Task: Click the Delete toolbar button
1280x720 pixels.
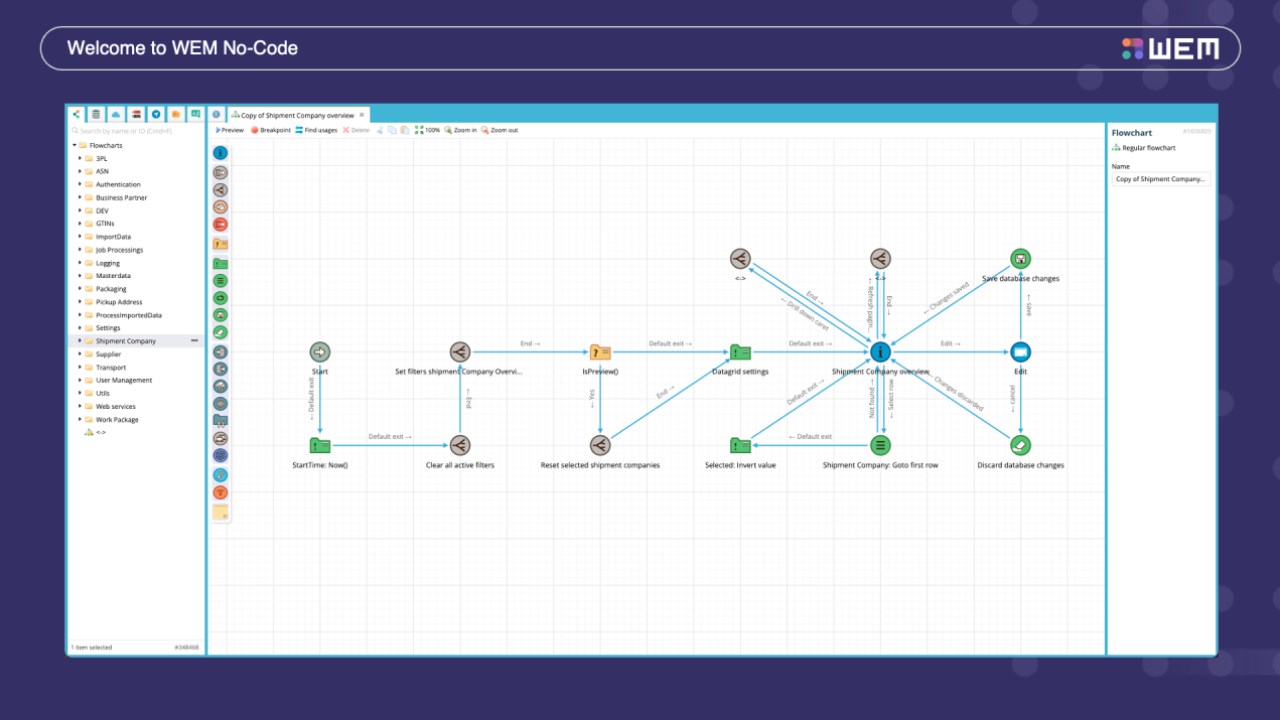Action: coord(356,130)
